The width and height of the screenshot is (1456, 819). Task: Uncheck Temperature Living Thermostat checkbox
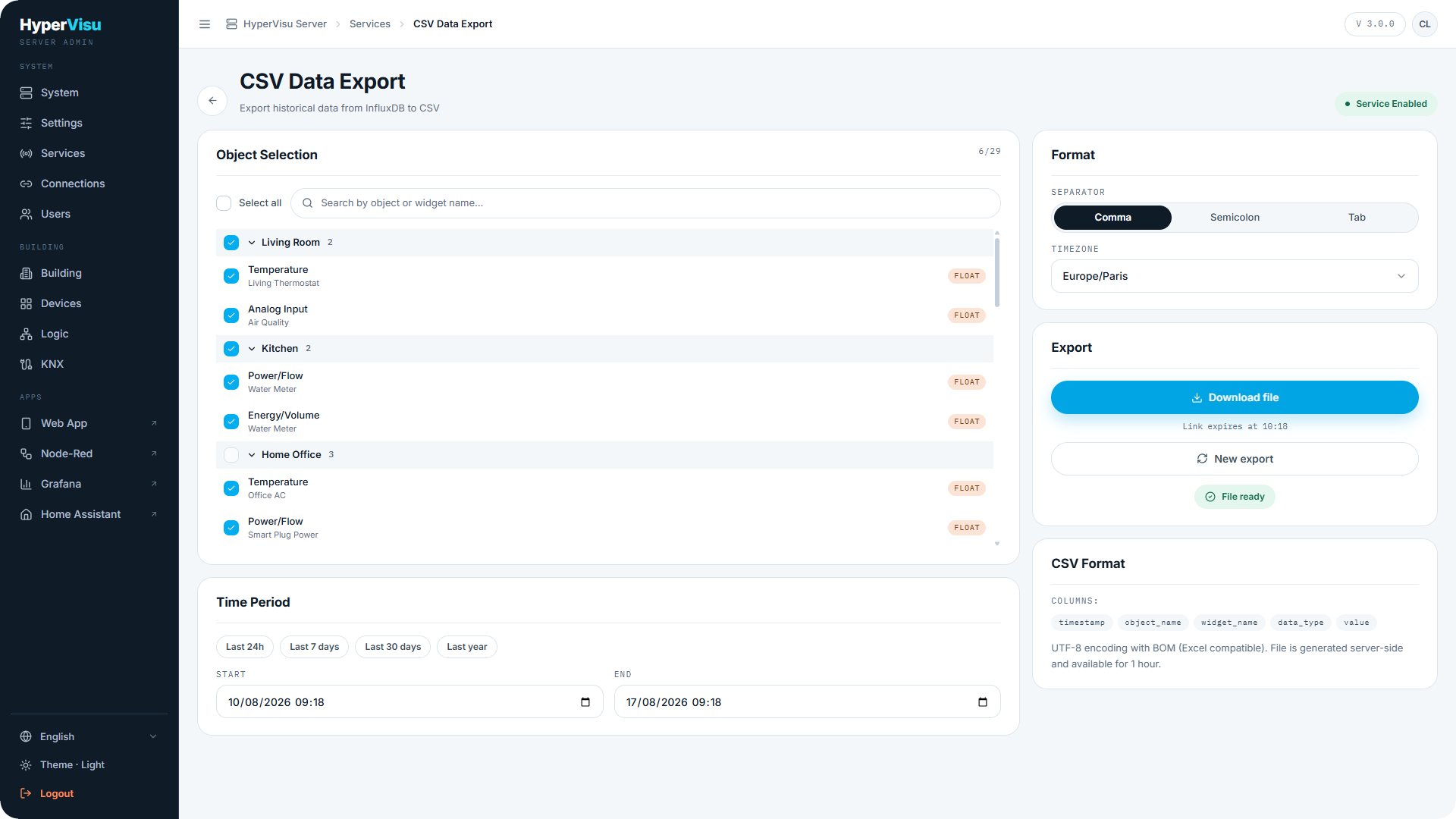[231, 276]
